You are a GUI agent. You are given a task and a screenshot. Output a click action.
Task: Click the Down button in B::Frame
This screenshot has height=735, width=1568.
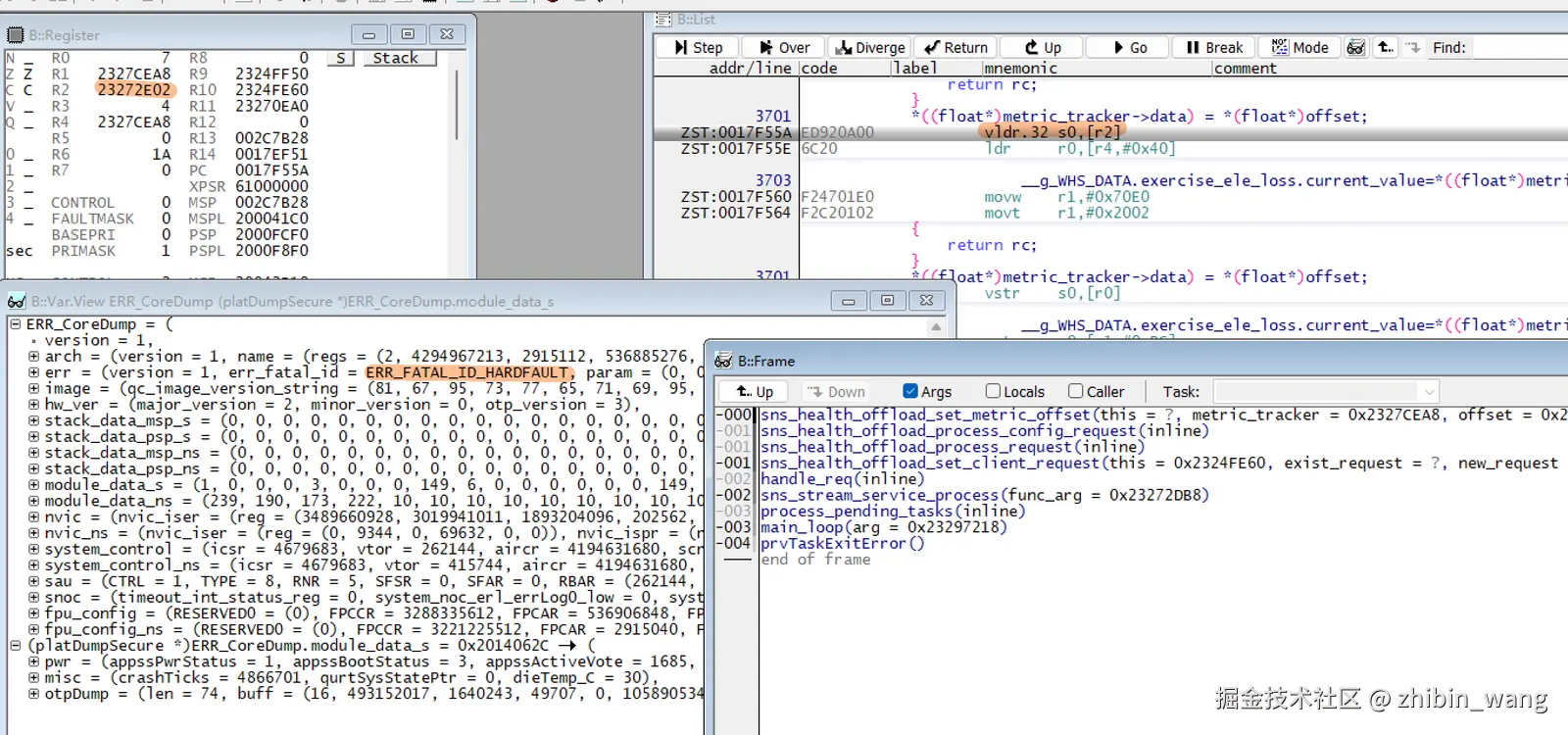coord(837,391)
